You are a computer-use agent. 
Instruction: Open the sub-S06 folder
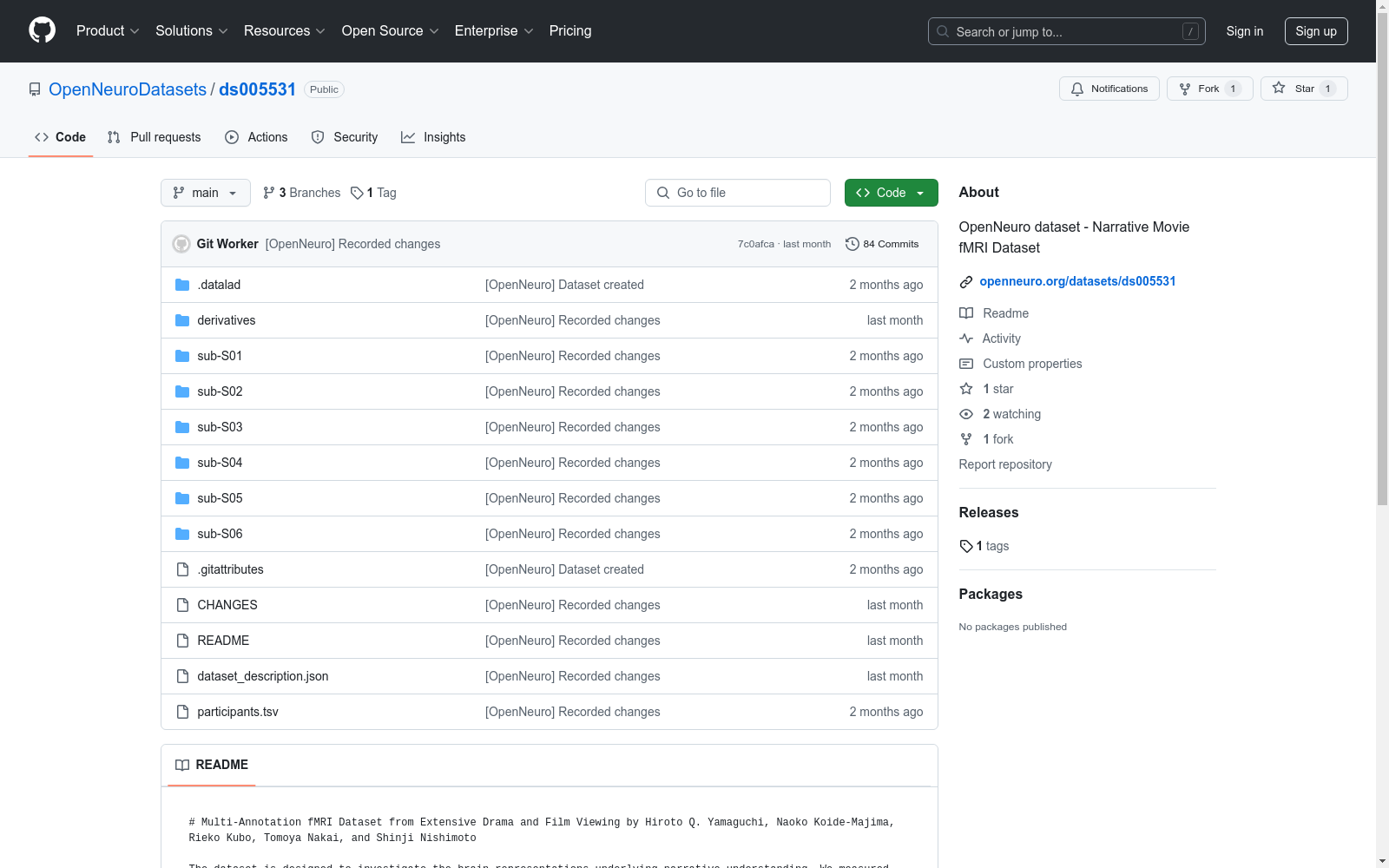point(220,534)
